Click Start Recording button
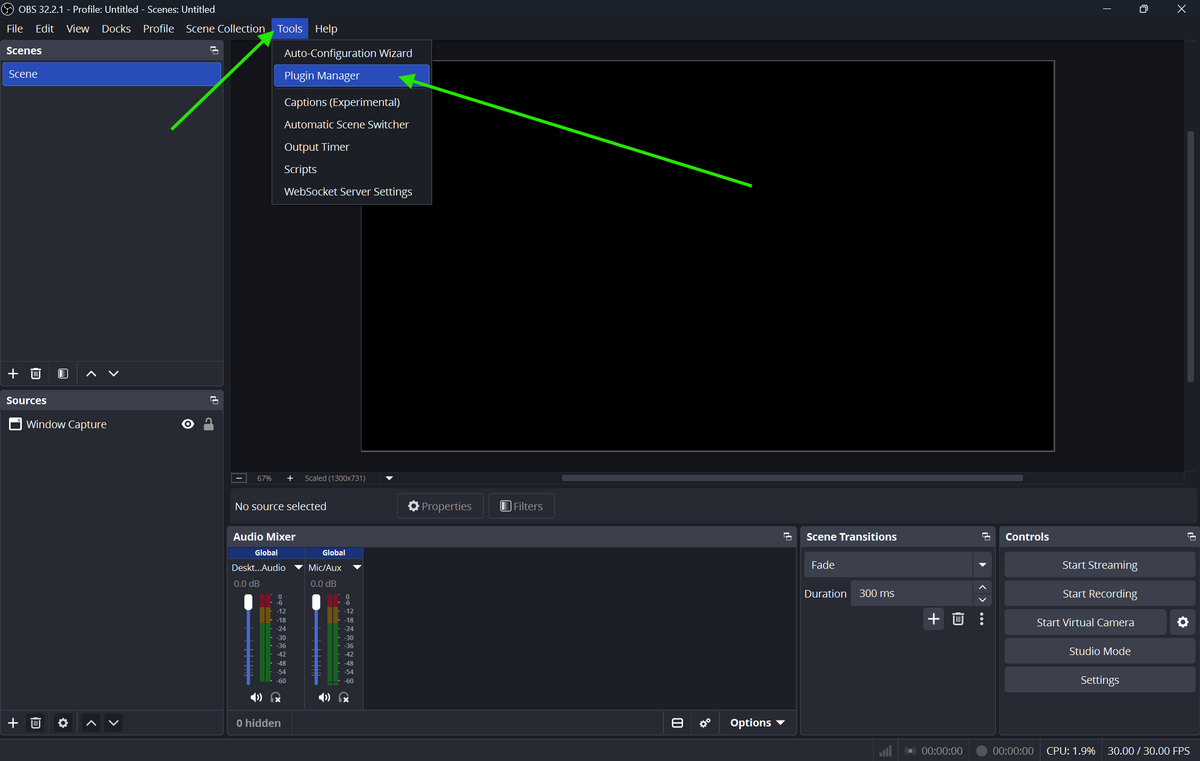This screenshot has height=761, width=1200. 1099,593
